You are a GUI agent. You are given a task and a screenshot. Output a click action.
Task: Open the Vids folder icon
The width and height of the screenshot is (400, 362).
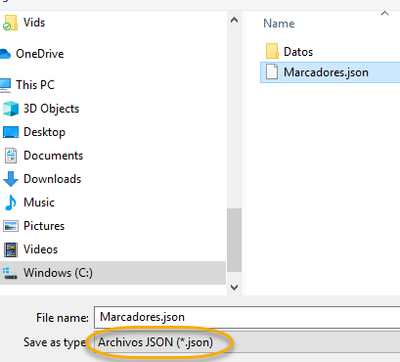(10, 23)
